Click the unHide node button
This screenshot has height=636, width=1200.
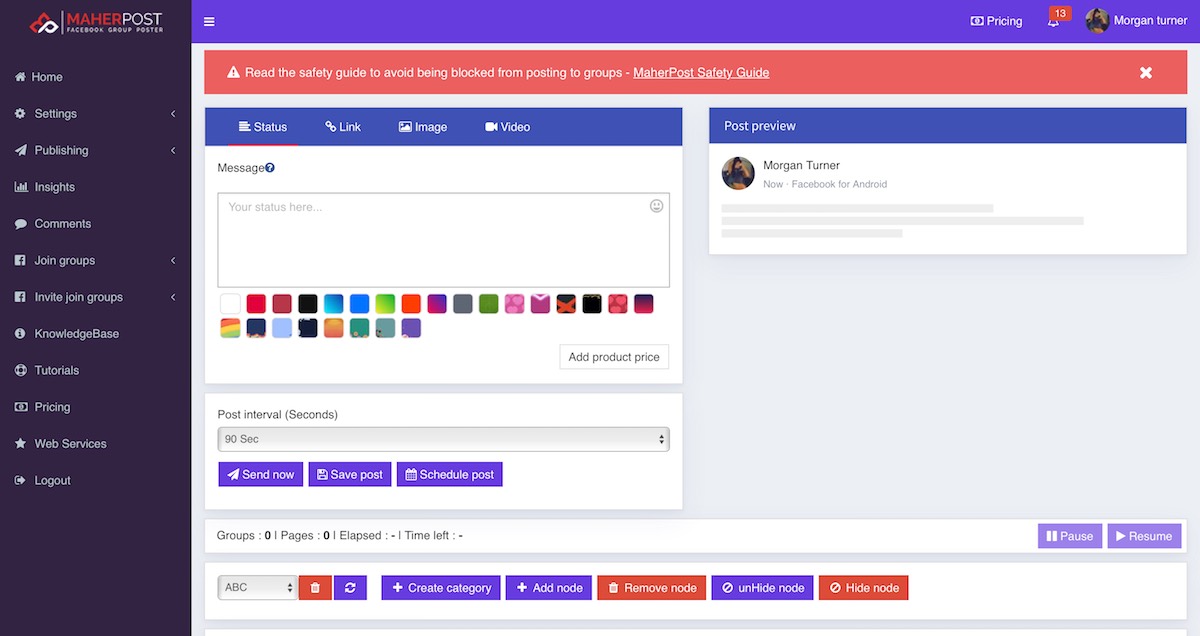763,588
